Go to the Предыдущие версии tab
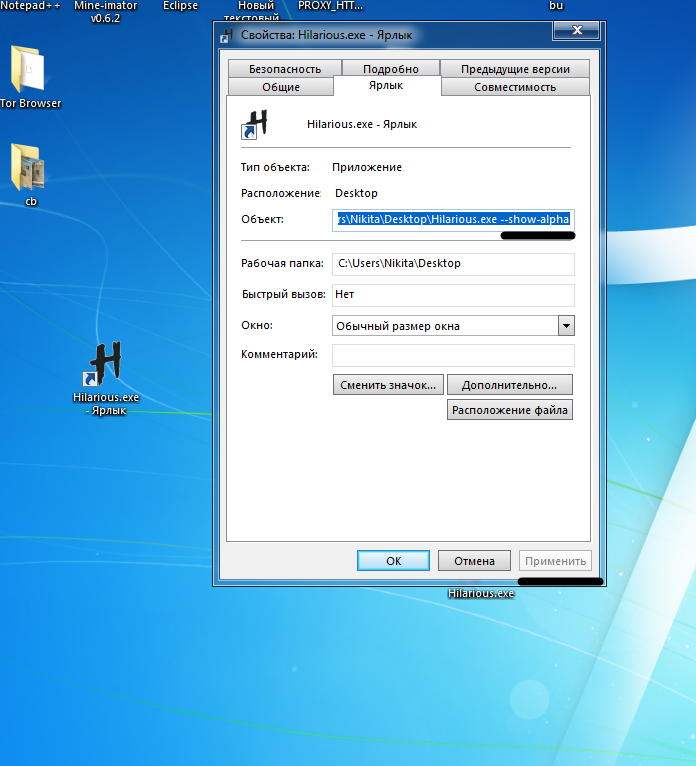This screenshot has width=696, height=766. [x=515, y=69]
